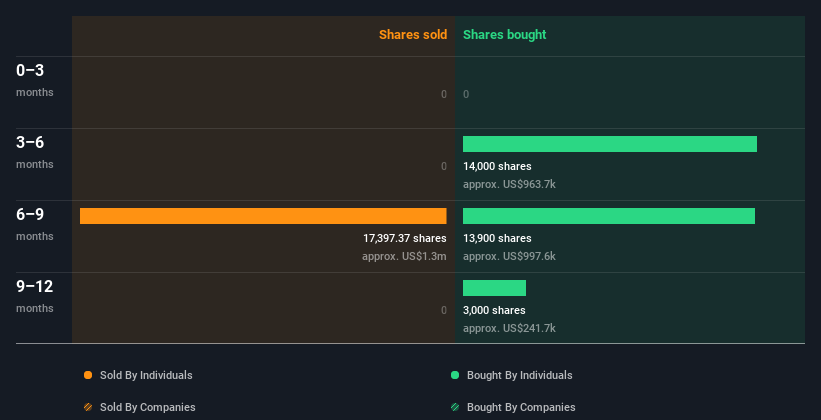Viewport: 821px width, 420px height.
Task: Click the 14,000 shares value
Action: [x=497, y=167]
